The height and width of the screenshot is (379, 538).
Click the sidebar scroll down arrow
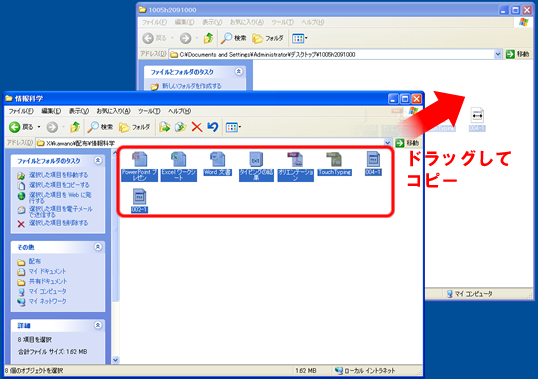click(116, 360)
